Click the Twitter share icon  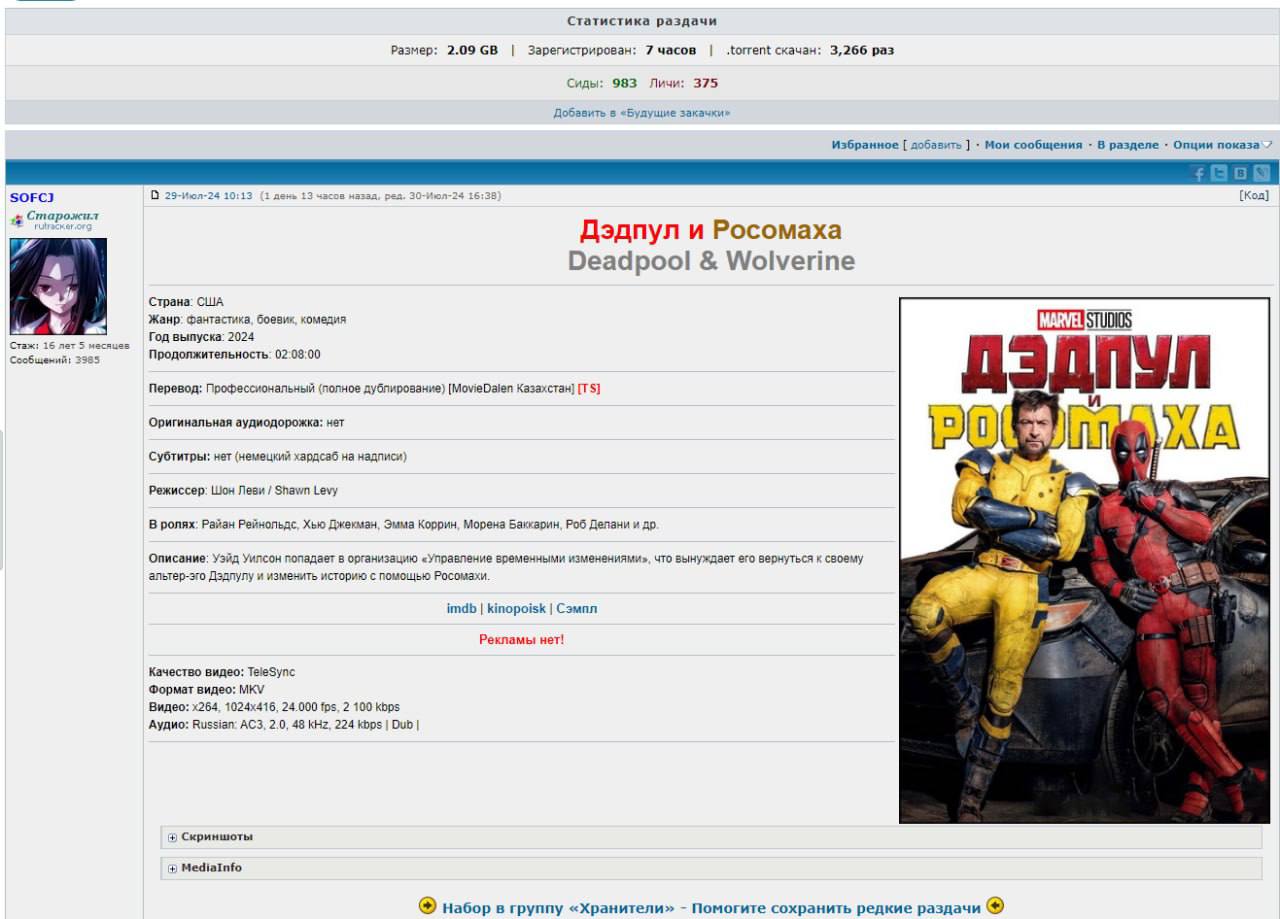coord(1219,173)
